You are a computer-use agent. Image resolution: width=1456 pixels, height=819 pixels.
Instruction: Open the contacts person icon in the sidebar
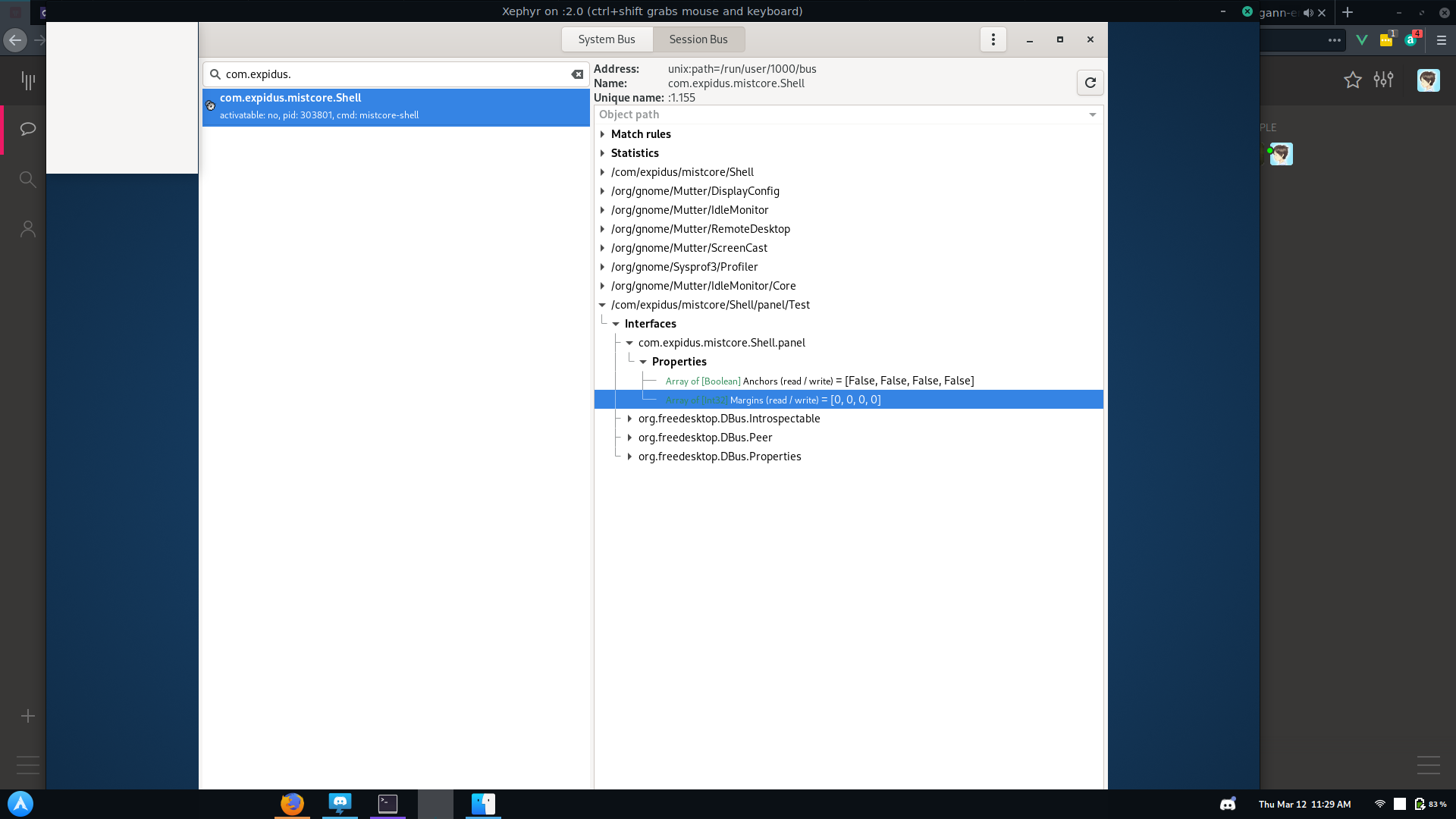coord(27,228)
